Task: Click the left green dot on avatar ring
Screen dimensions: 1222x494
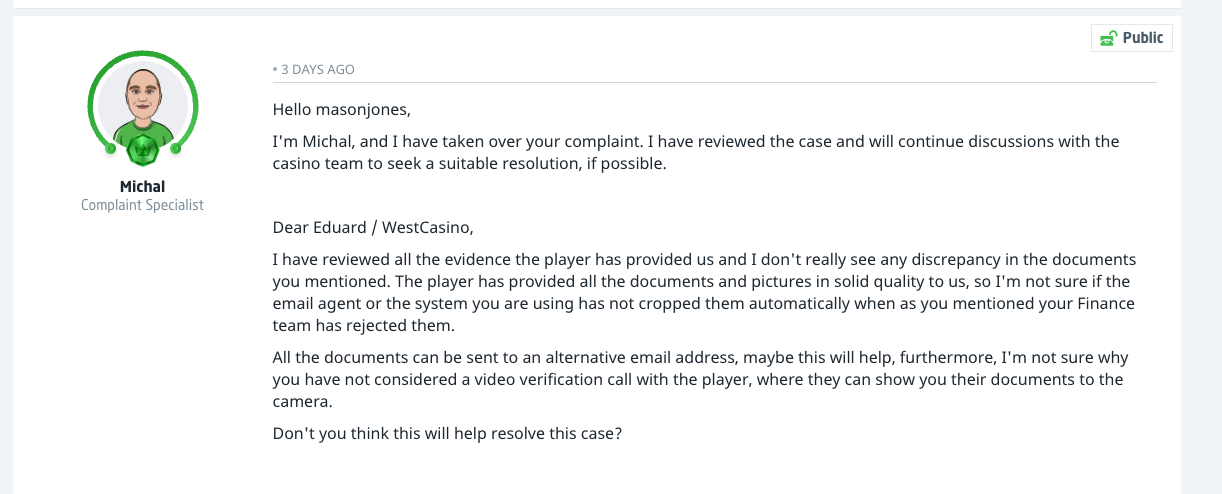Action: click(109, 149)
